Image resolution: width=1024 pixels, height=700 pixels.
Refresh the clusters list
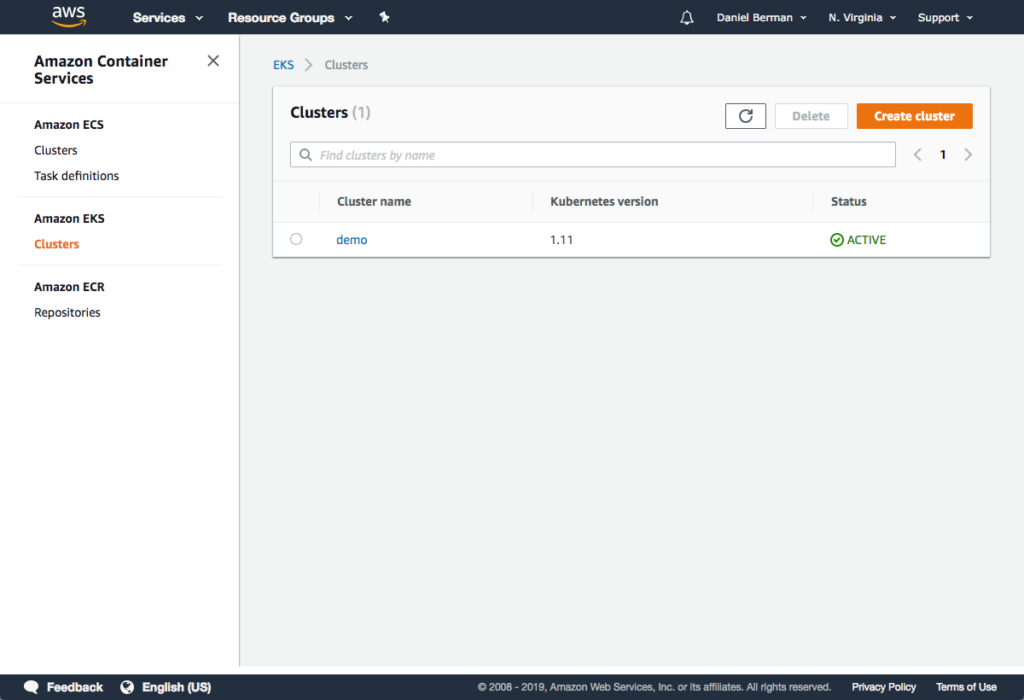pos(745,116)
